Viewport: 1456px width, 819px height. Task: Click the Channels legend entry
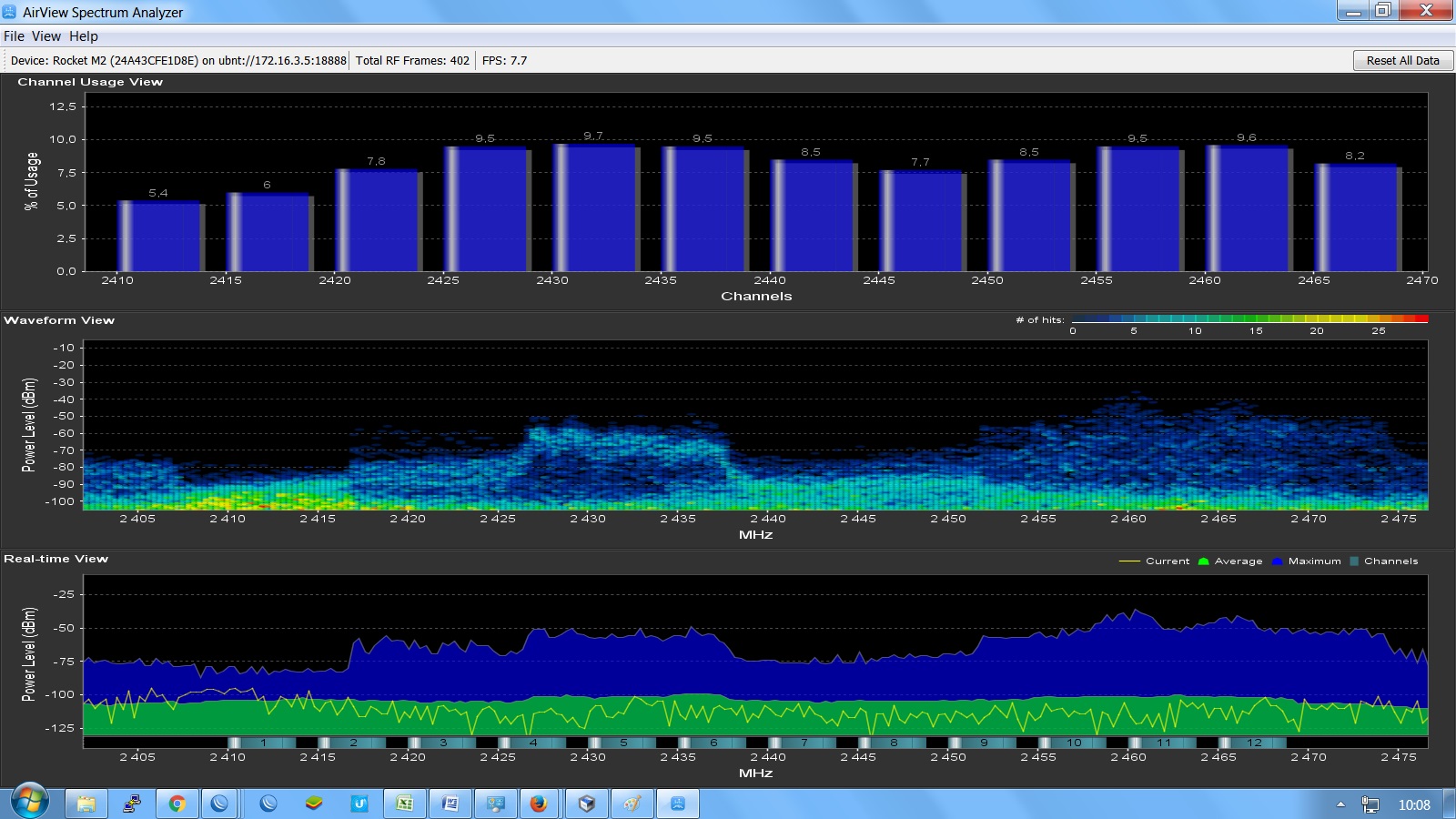coord(1384,561)
